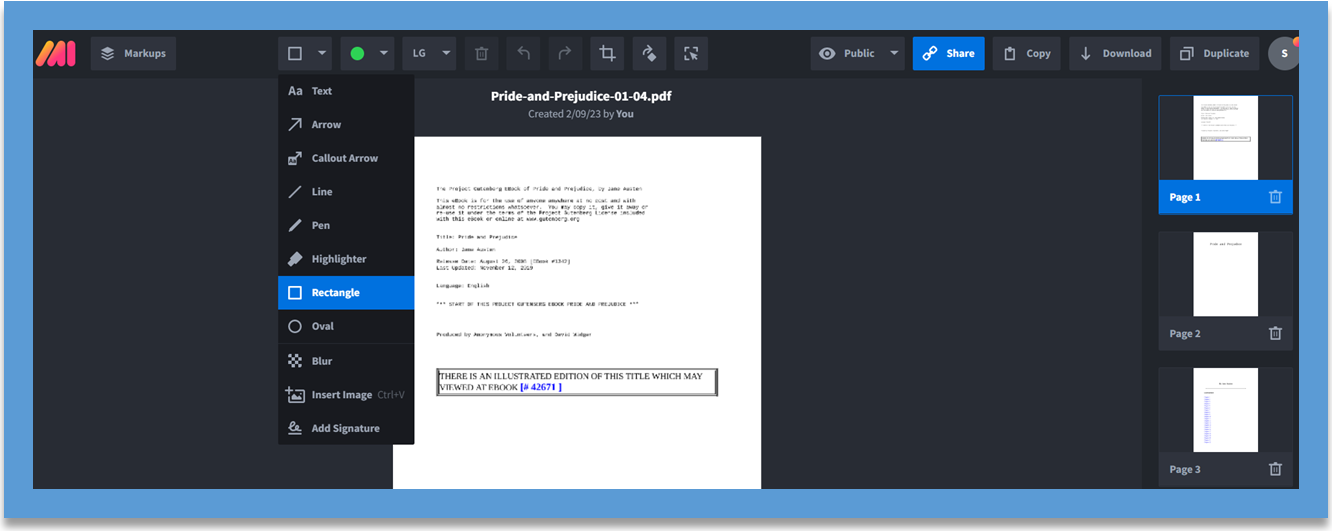The image size is (1332, 531).
Task: Expand the LG size dropdown arrow
Action: [446, 54]
